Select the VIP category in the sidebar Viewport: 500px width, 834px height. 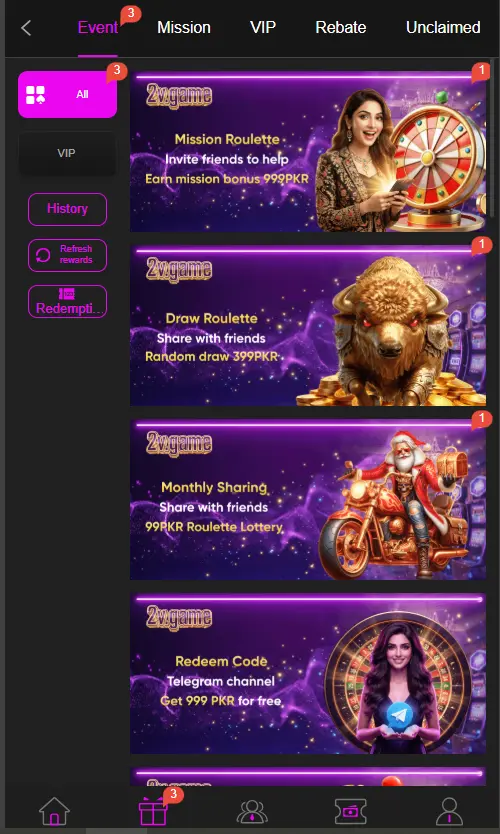67,153
